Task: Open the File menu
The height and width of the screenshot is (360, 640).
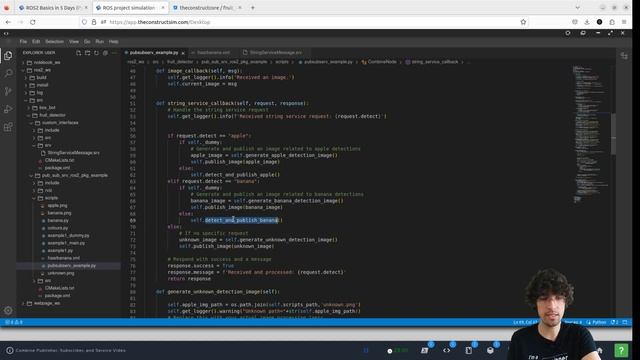Action: pyautogui.click(x=23, y=42)
